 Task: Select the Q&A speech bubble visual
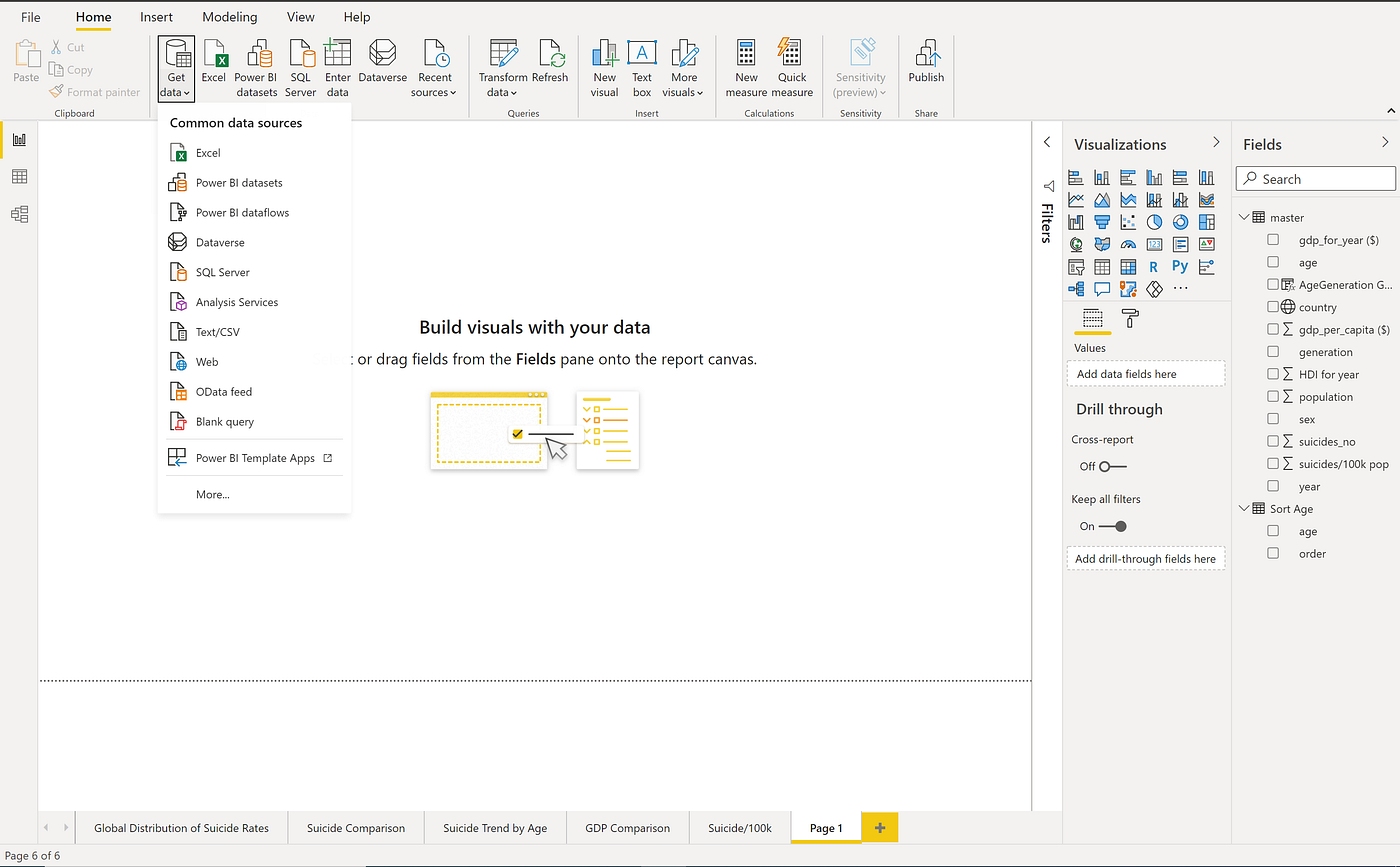click(x=1102, y=289)
